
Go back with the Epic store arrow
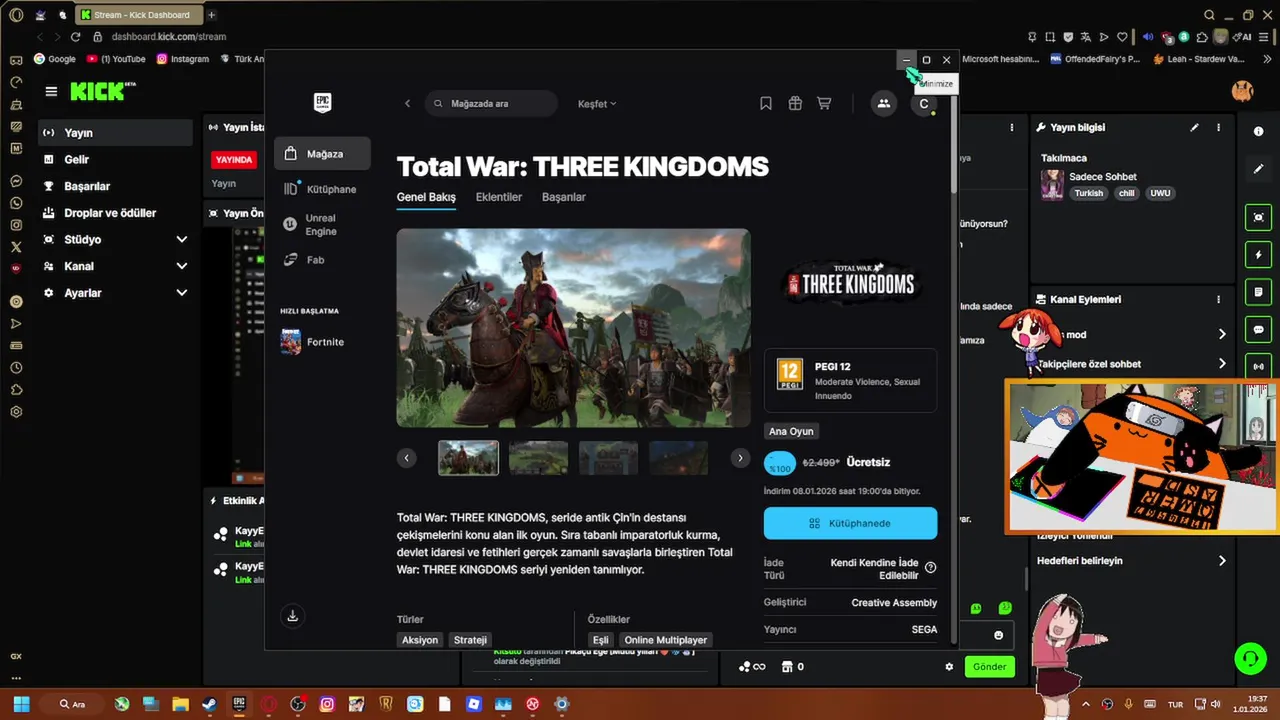(x=407, y=103)
